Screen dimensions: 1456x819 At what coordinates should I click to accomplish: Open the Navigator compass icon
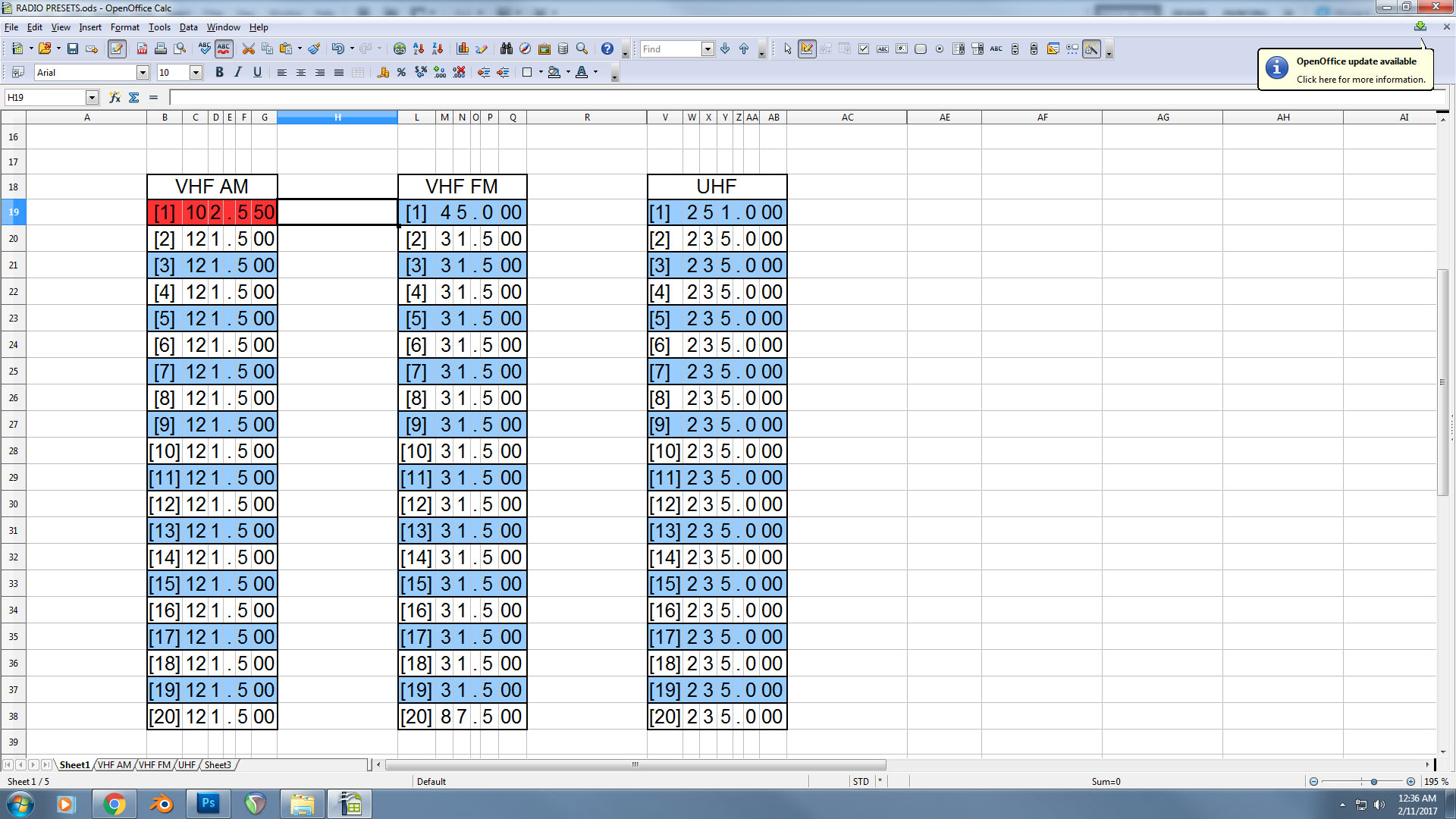pyautogui.click(x=526, y=49)
